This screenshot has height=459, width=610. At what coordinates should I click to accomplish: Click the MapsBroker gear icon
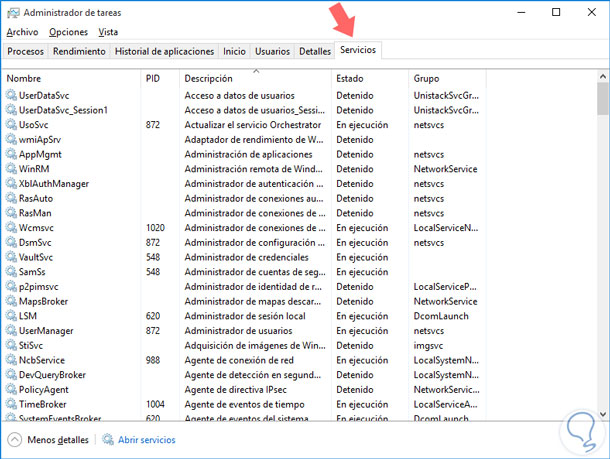pyautogui.click(x=11, y=301)
